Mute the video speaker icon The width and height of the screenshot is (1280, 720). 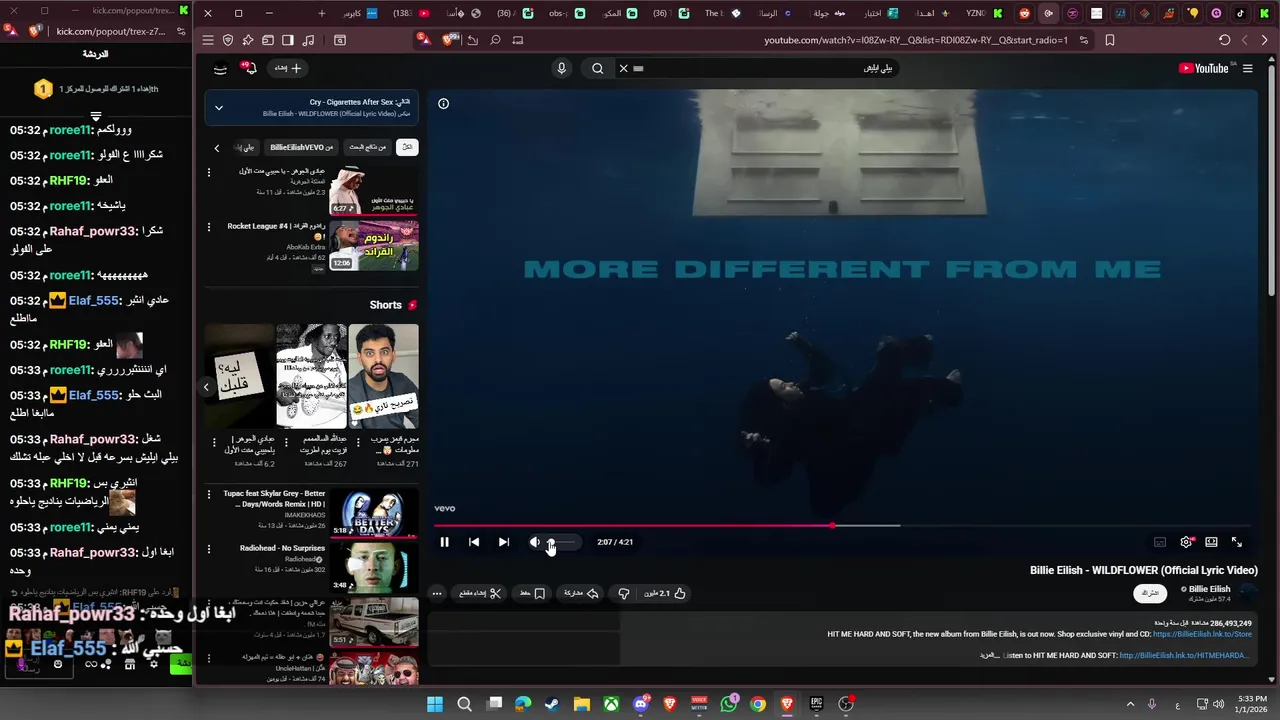pos(535,542)
